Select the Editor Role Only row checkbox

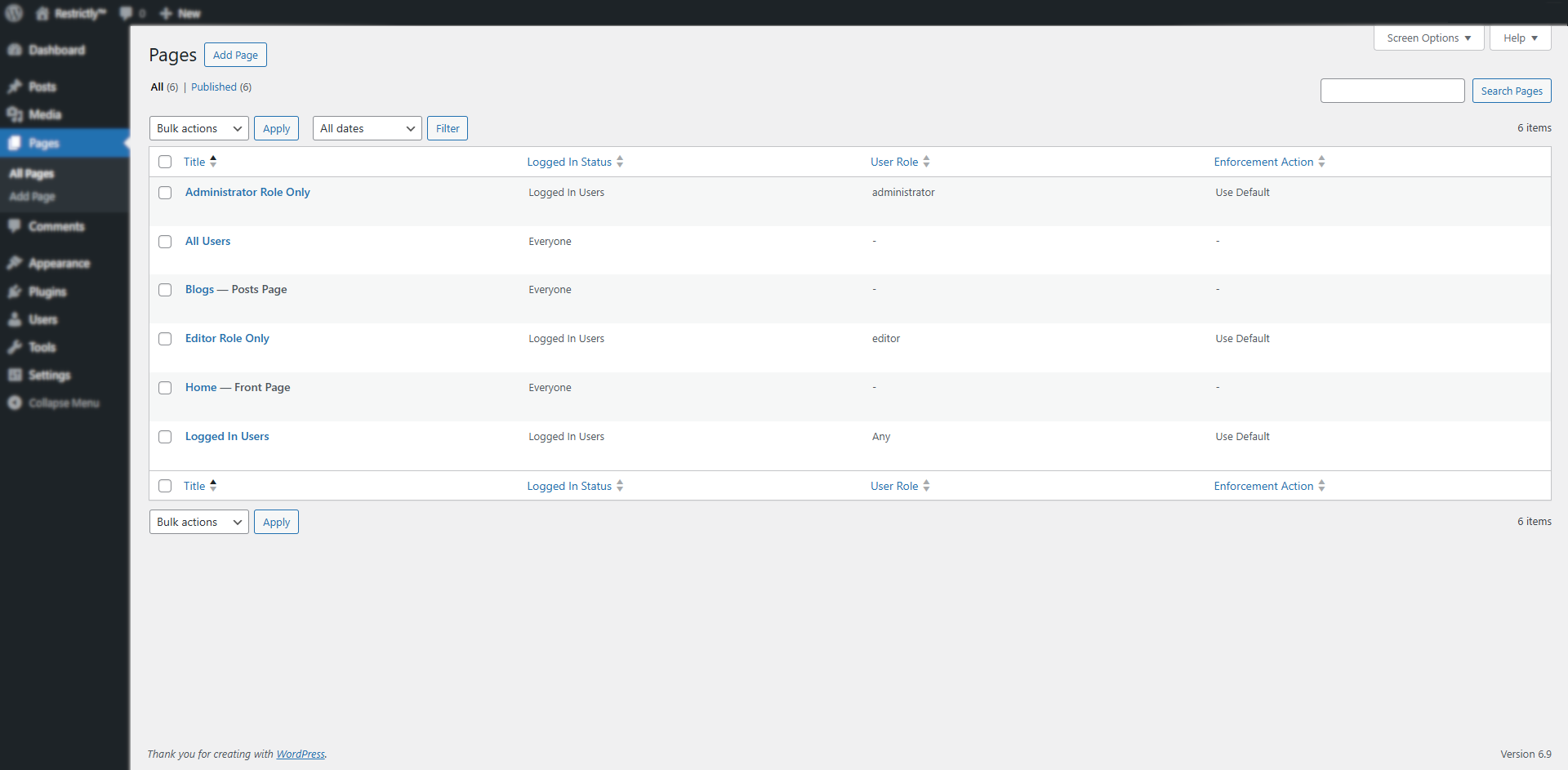point(165,339)
